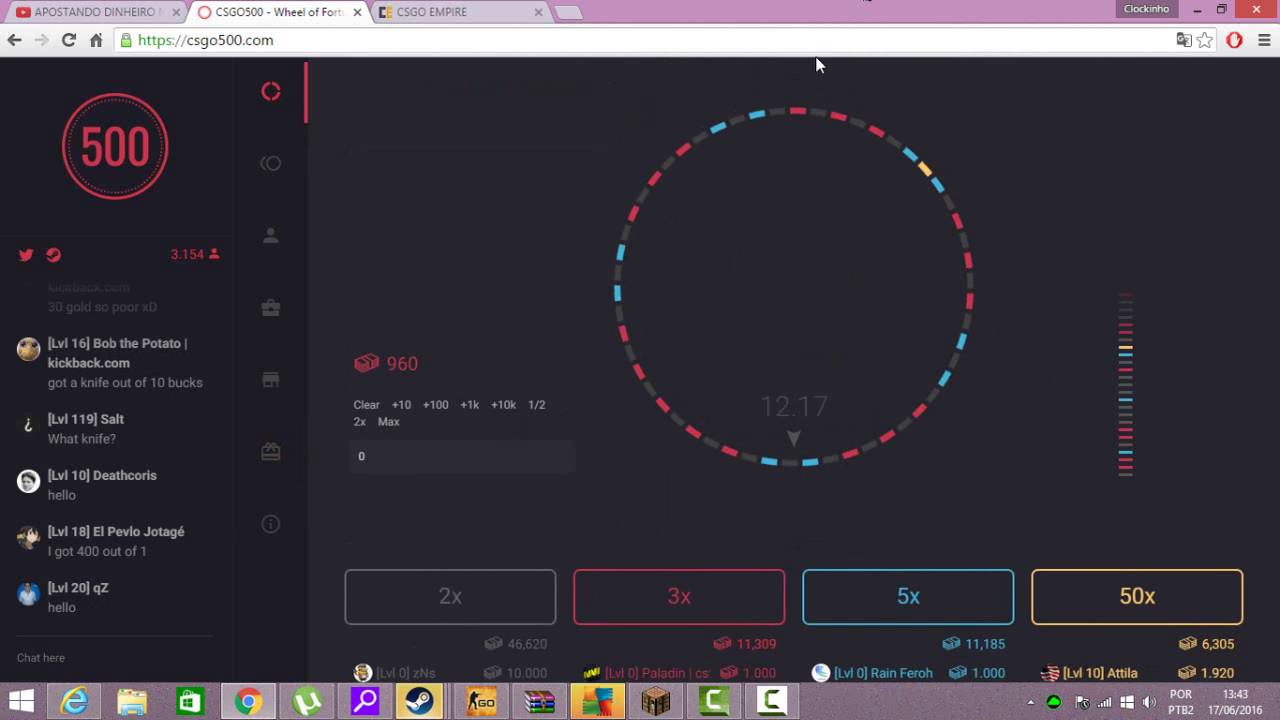
Task: Double the bet with the 2x option under Clear
Action: pyautogui.click(x=359, y=422)
